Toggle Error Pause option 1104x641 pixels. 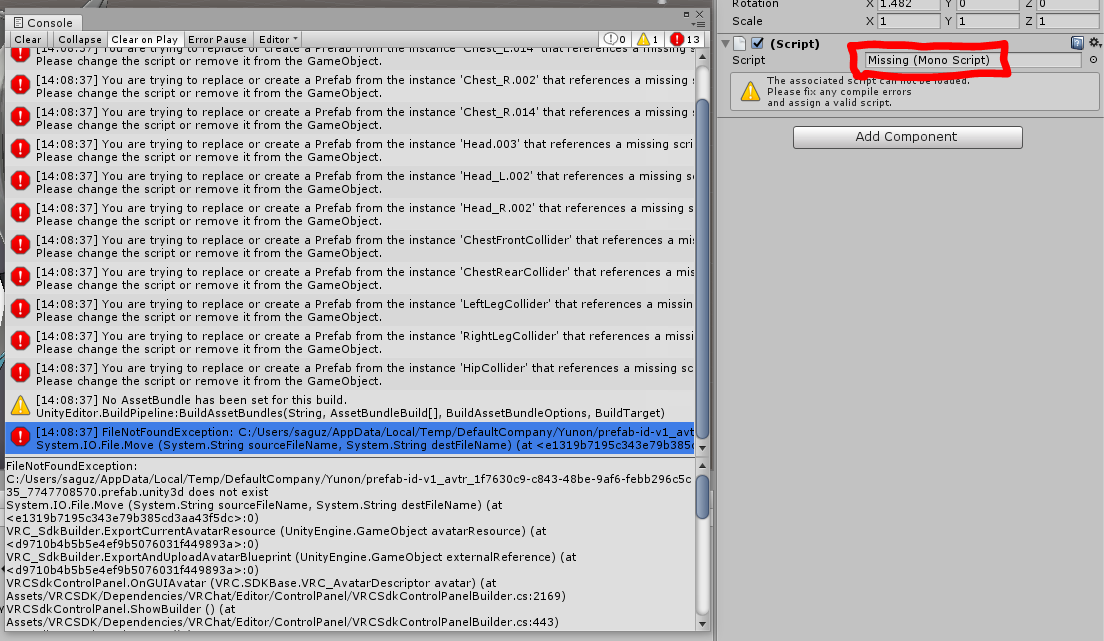217,39
